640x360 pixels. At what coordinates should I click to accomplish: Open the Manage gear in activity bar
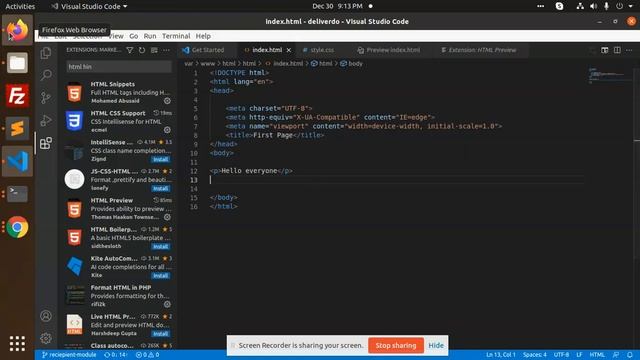click(x=46, y=338)
